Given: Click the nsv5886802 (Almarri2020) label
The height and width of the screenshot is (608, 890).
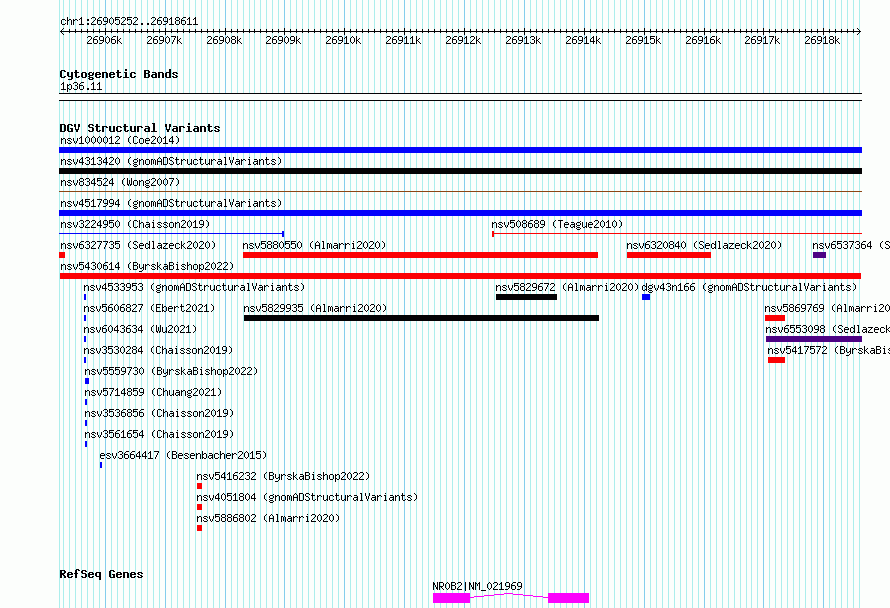Looking at the screenshot, I should tap(268, 518).
